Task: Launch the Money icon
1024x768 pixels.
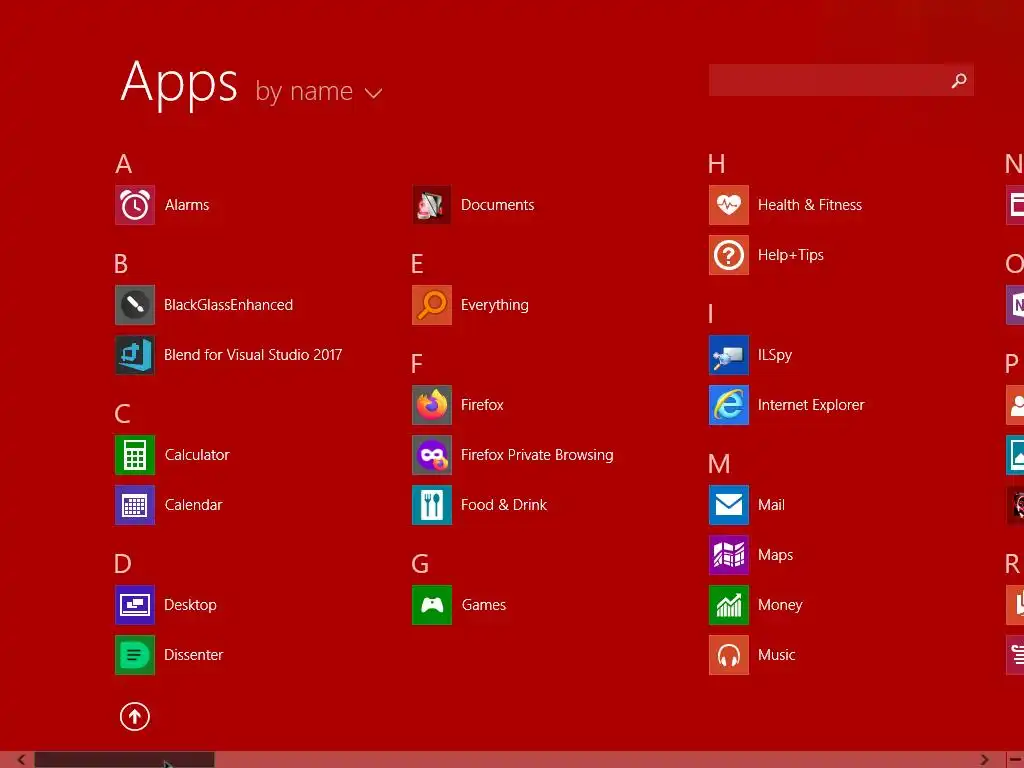Action: (729, 605)
